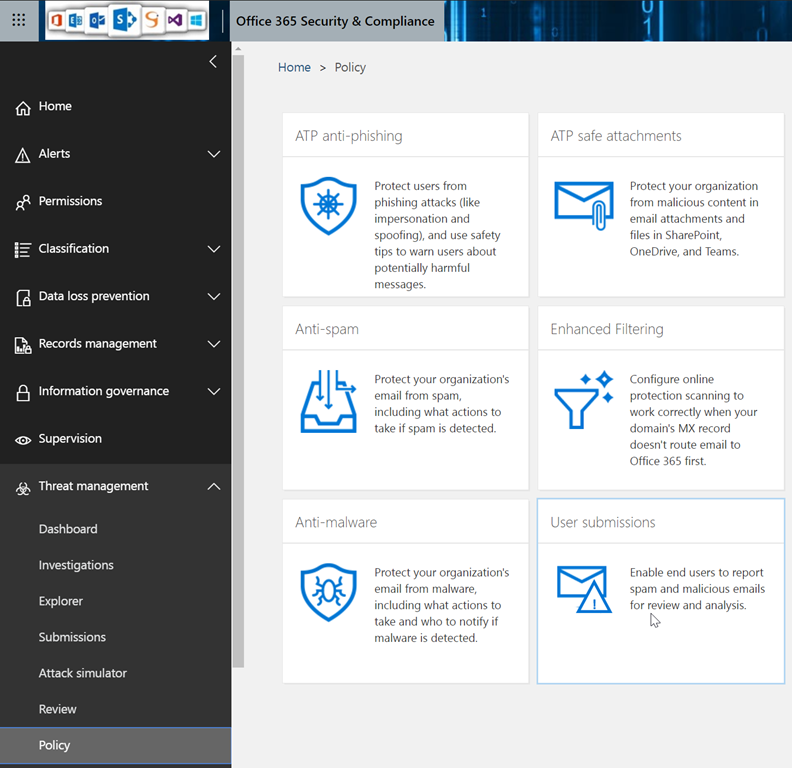
Task: Click the User submissions warning envelope icon
Action: (x=584, y=590)
